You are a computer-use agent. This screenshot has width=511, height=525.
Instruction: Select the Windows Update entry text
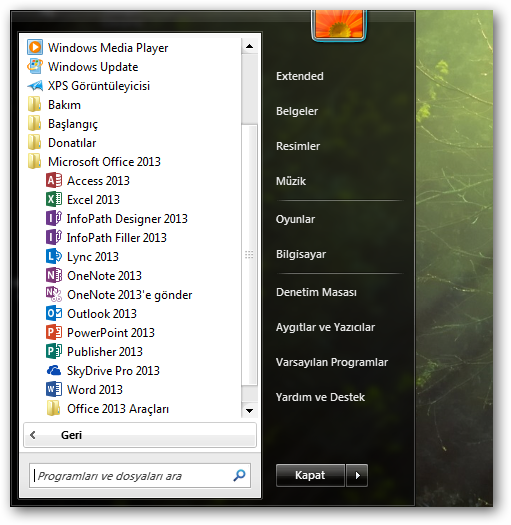93,67
